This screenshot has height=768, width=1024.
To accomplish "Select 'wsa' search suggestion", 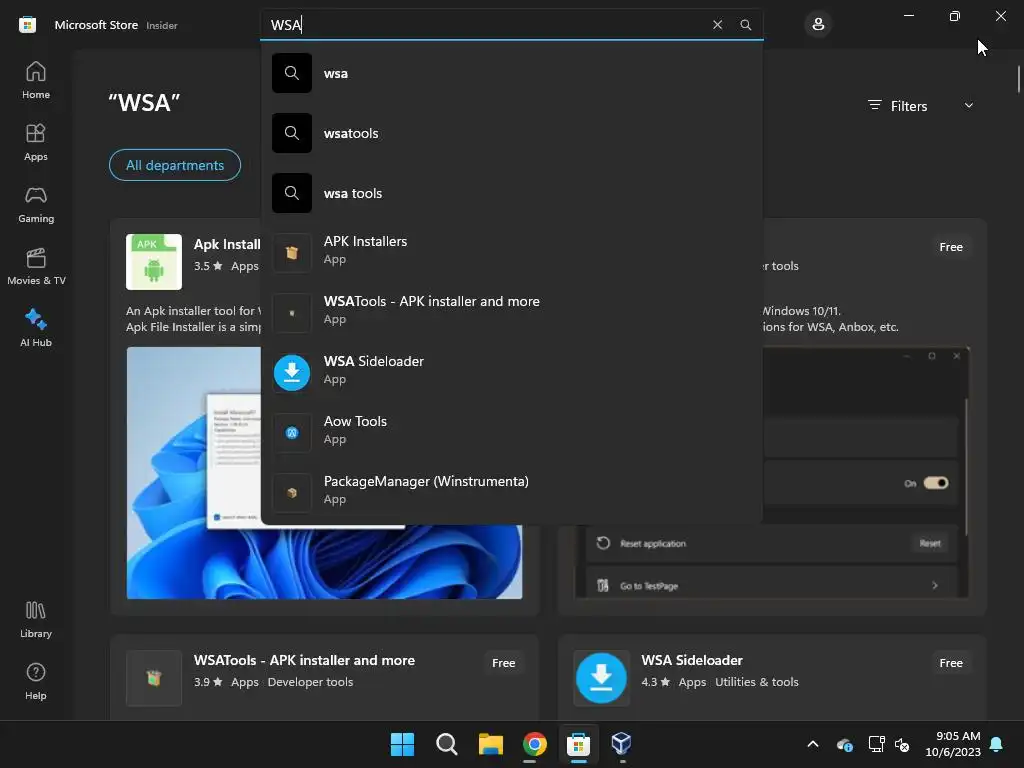I will click(511, 73).
